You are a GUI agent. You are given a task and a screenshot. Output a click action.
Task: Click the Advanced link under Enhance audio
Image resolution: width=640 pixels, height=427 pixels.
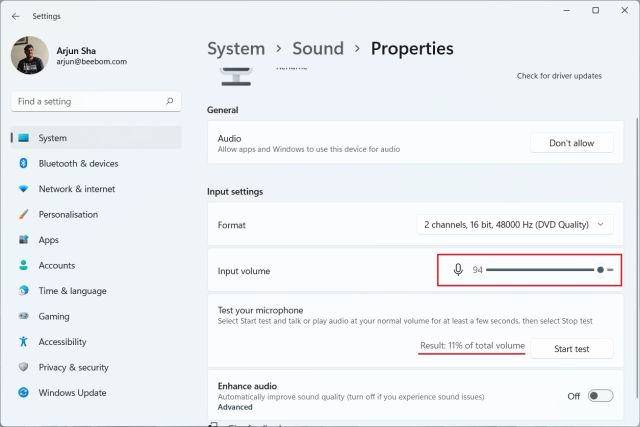(235, 407)
